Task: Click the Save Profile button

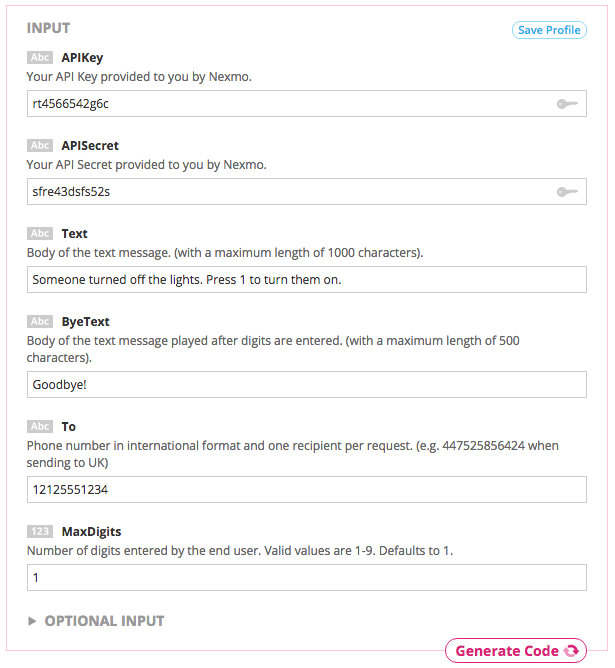Action: tap(549, 30)
